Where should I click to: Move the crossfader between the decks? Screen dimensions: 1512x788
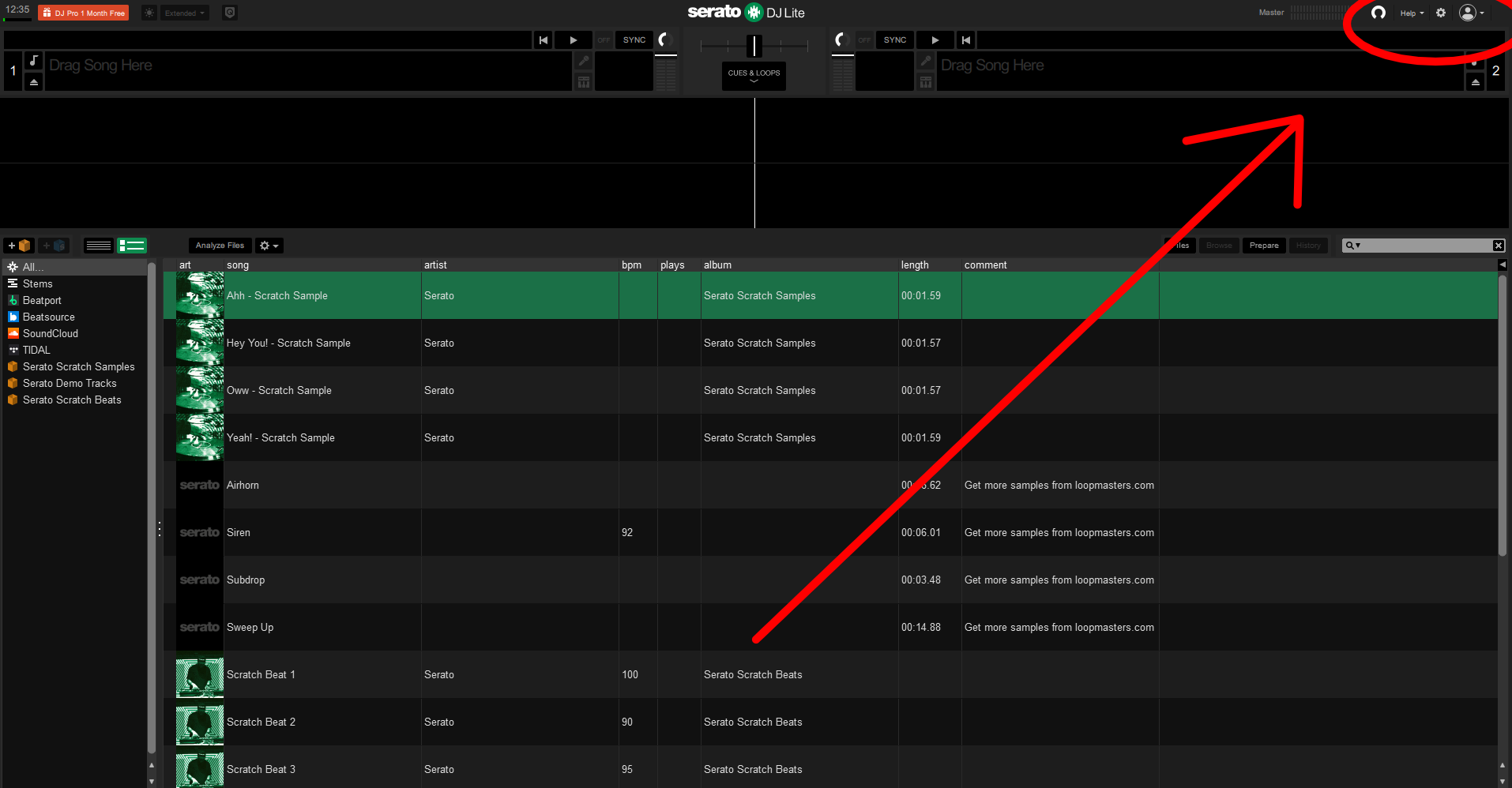point(753,47)
